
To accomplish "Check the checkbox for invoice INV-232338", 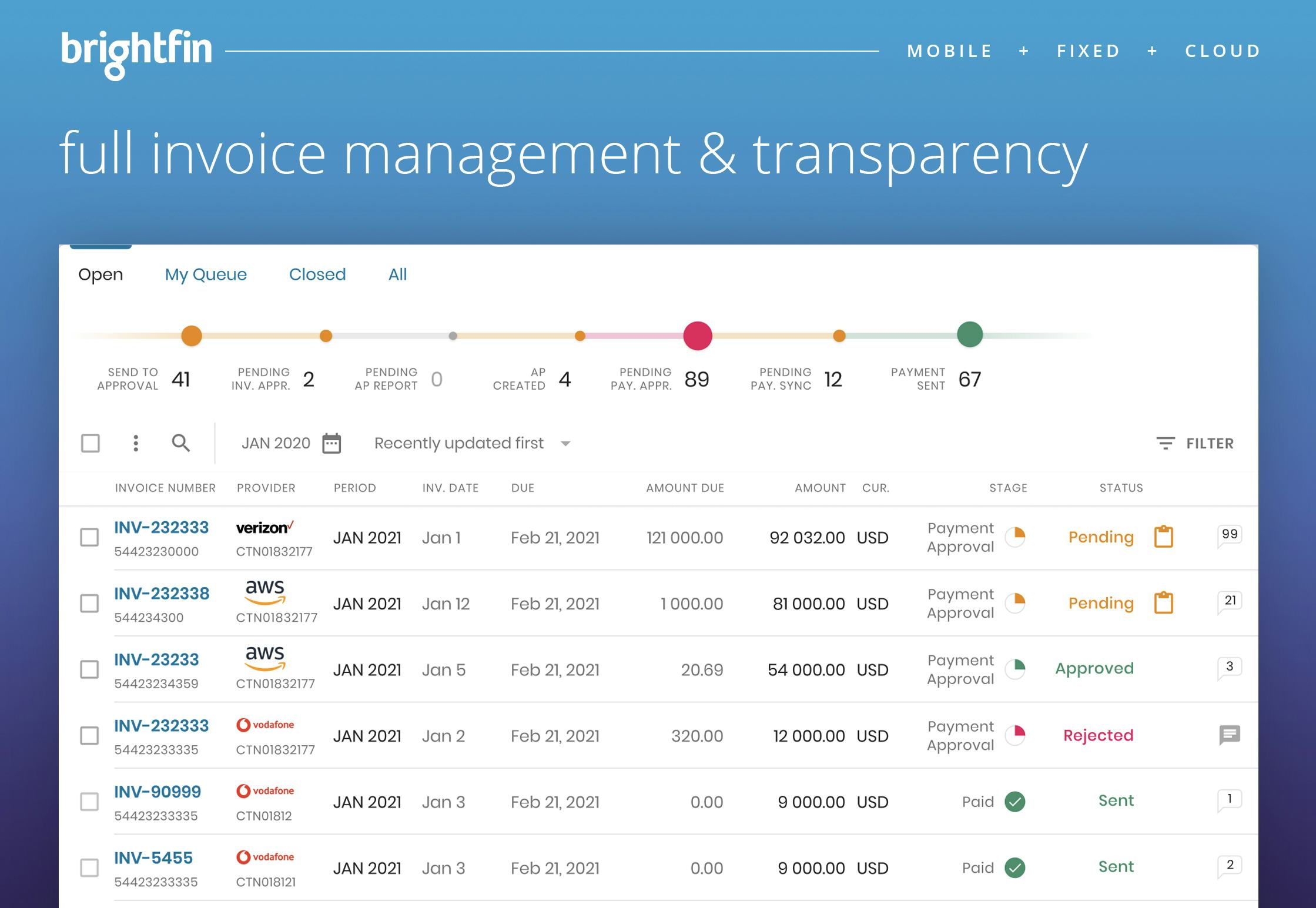I will (91, 603).
